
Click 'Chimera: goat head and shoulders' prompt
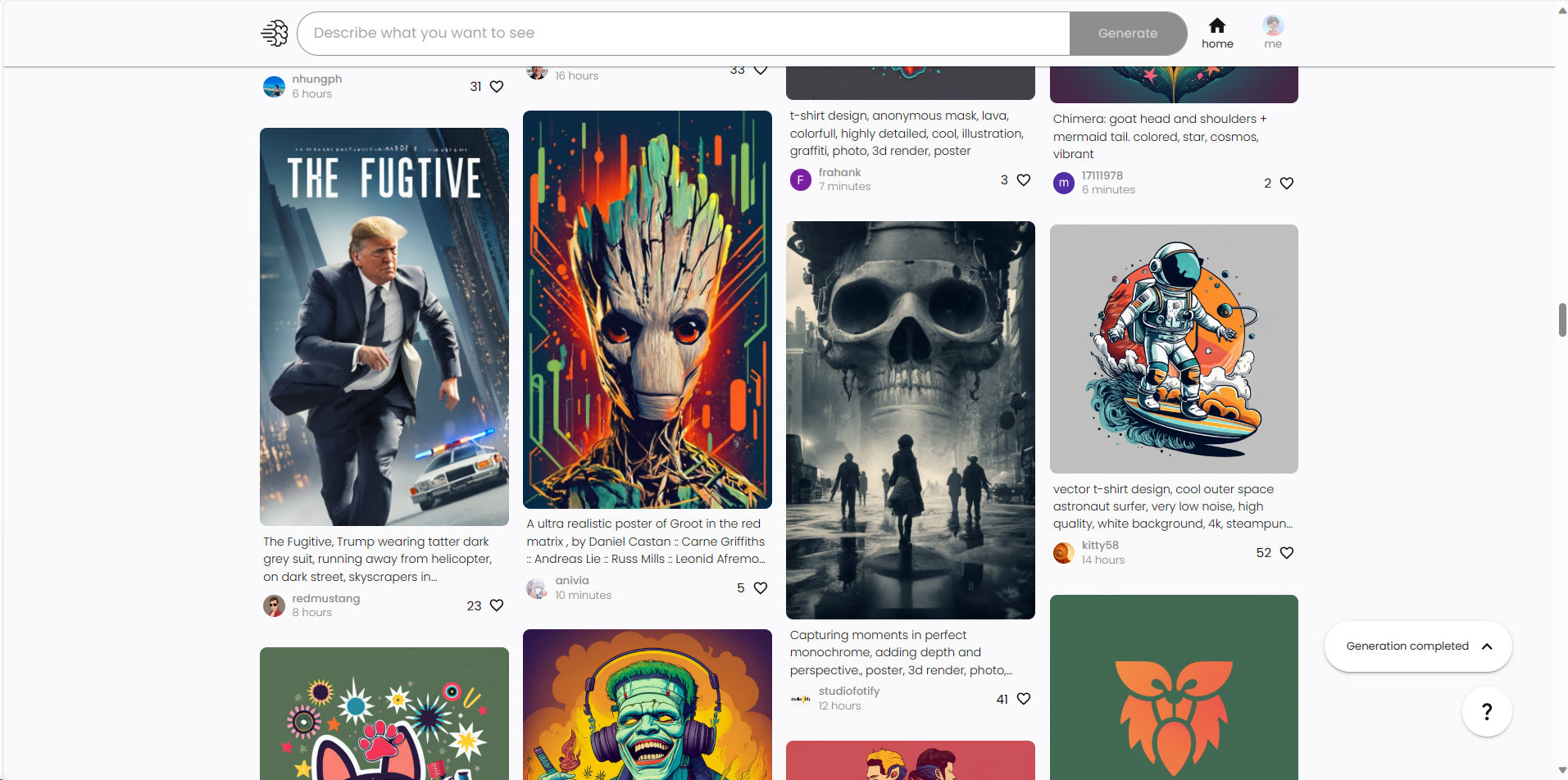1160,136
